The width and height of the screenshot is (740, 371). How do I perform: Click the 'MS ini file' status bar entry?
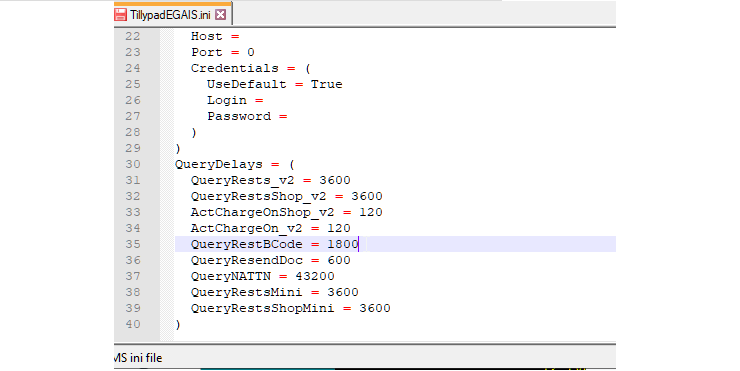click(x=138, y=358)
